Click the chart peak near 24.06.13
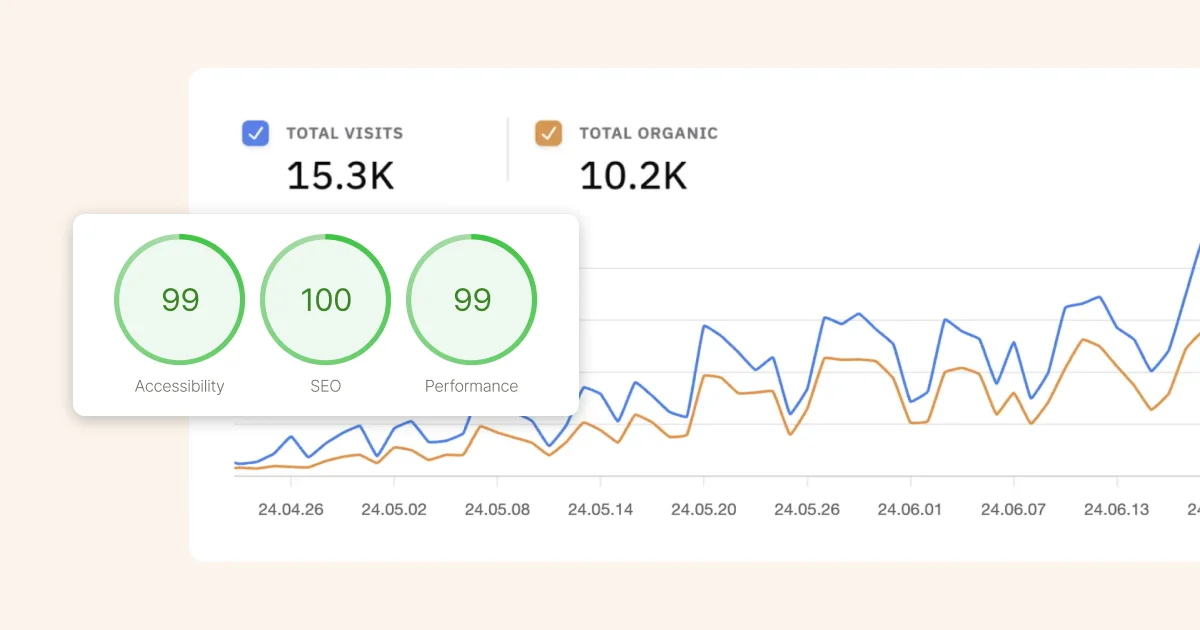 point(1097,296)
